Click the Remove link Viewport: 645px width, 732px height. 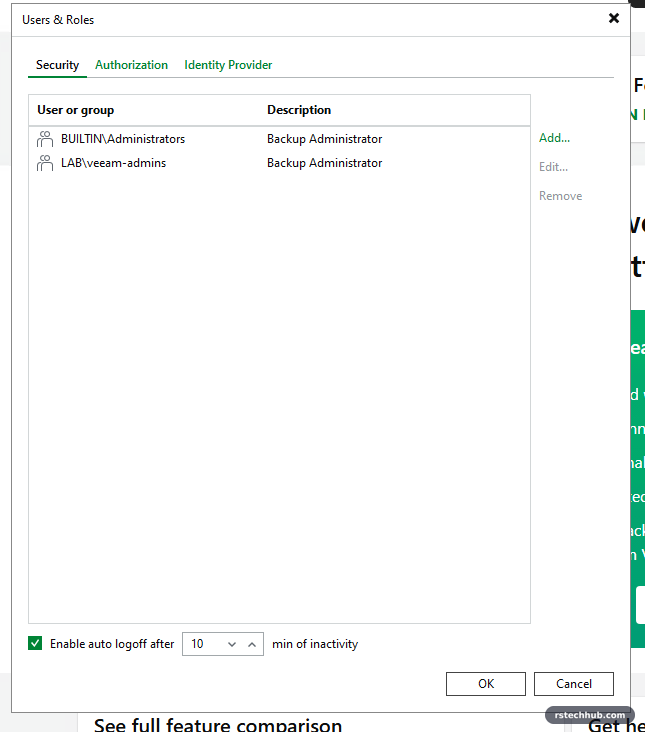pos(561,196)
